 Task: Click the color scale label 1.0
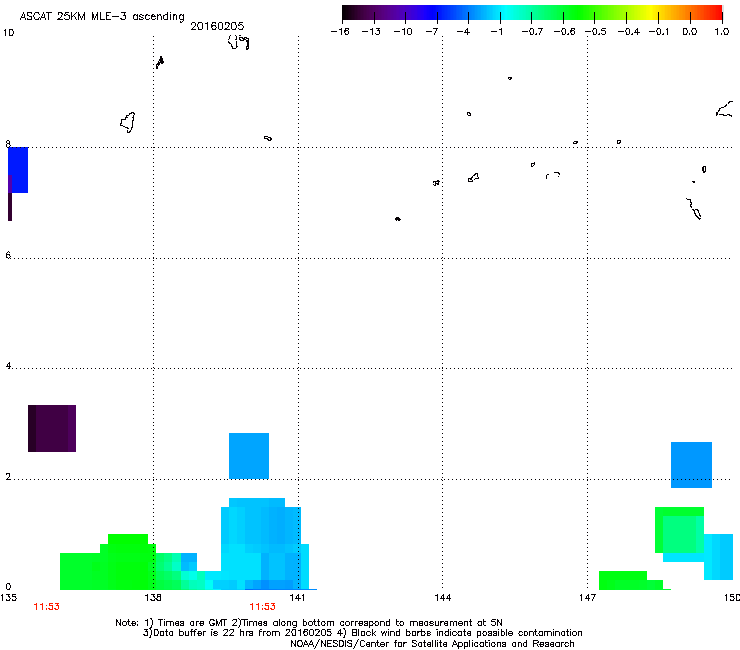722,32
